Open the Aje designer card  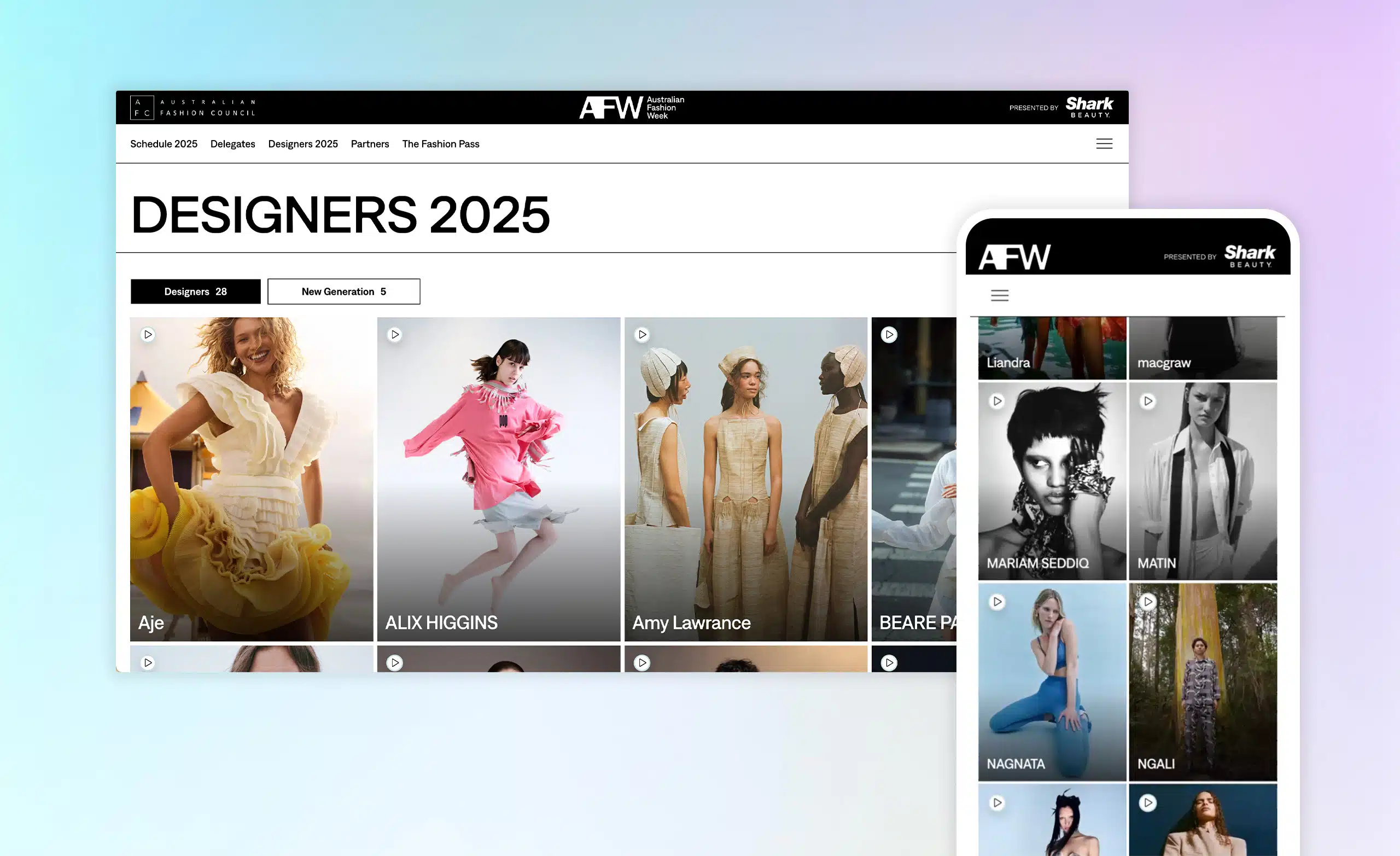point(252,479)
